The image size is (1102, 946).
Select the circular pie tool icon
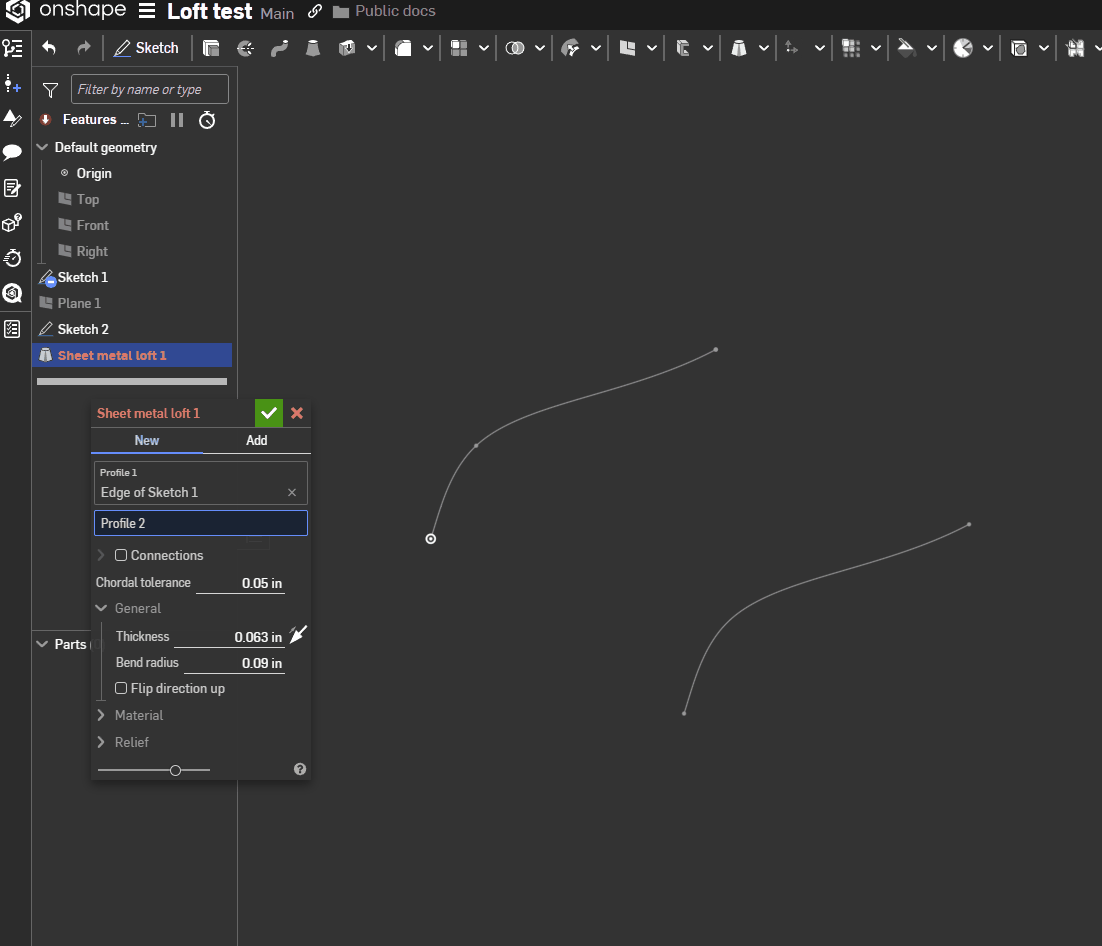pyautogui.click(x=963, y=48)
